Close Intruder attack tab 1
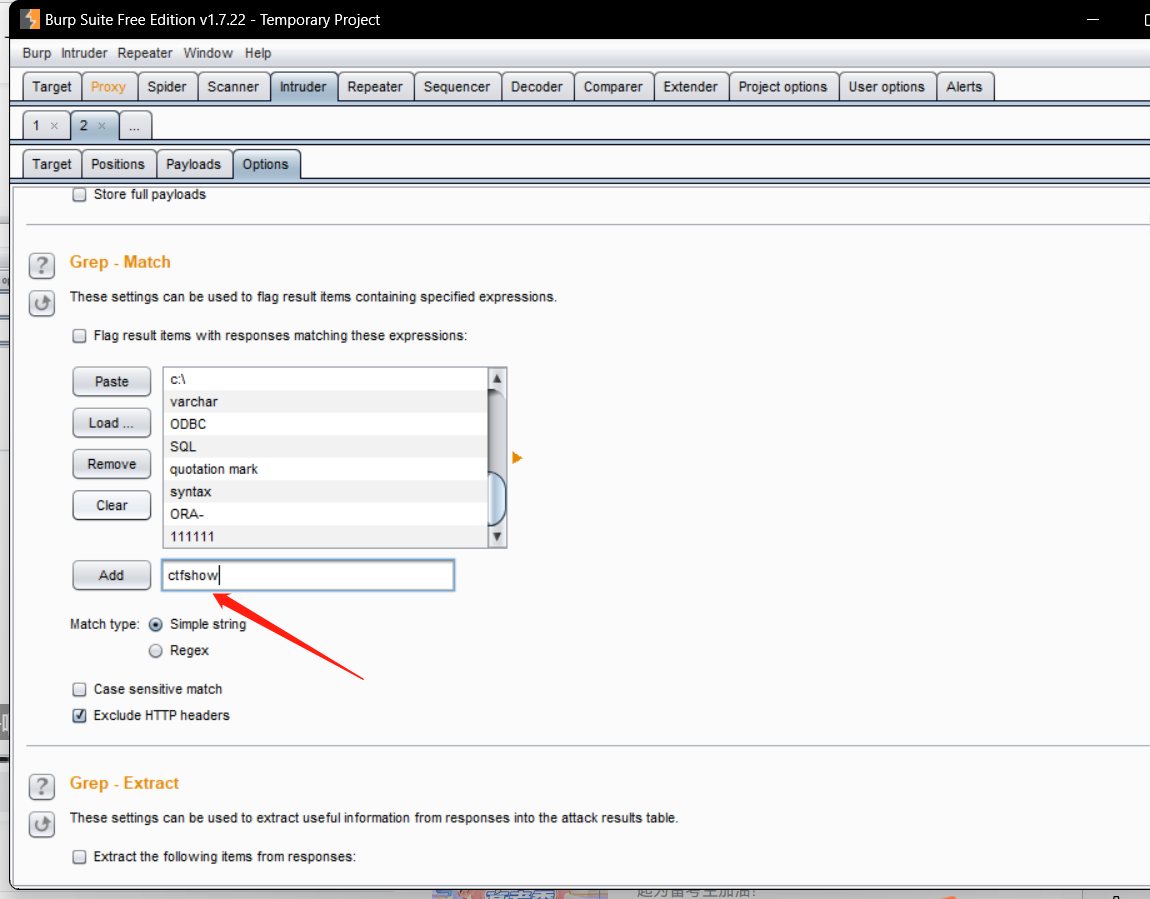 [54, 126]
